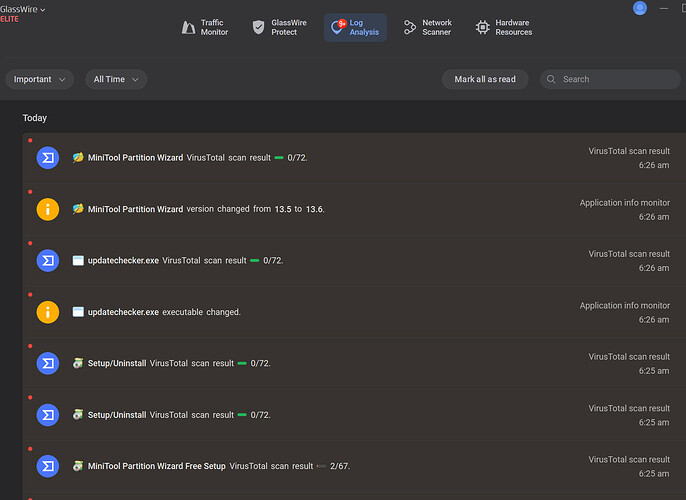Click the MiniTool Partition Wizard Free Setup app icon

click(78, 466)
